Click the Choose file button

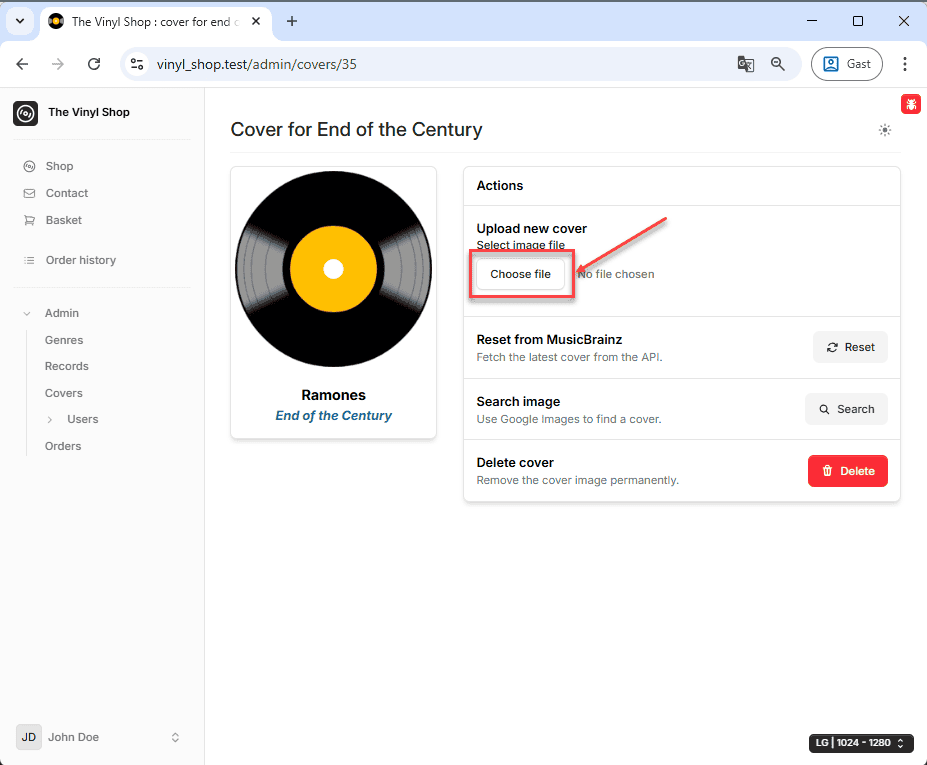(x=520, y=274)
